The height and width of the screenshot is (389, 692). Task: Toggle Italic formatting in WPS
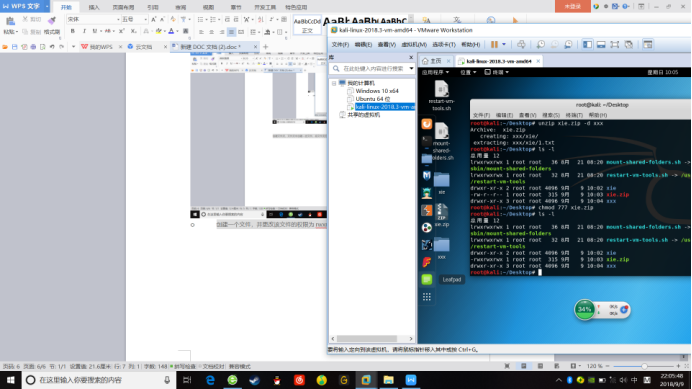pyautogui.click(x=84, y=31)
